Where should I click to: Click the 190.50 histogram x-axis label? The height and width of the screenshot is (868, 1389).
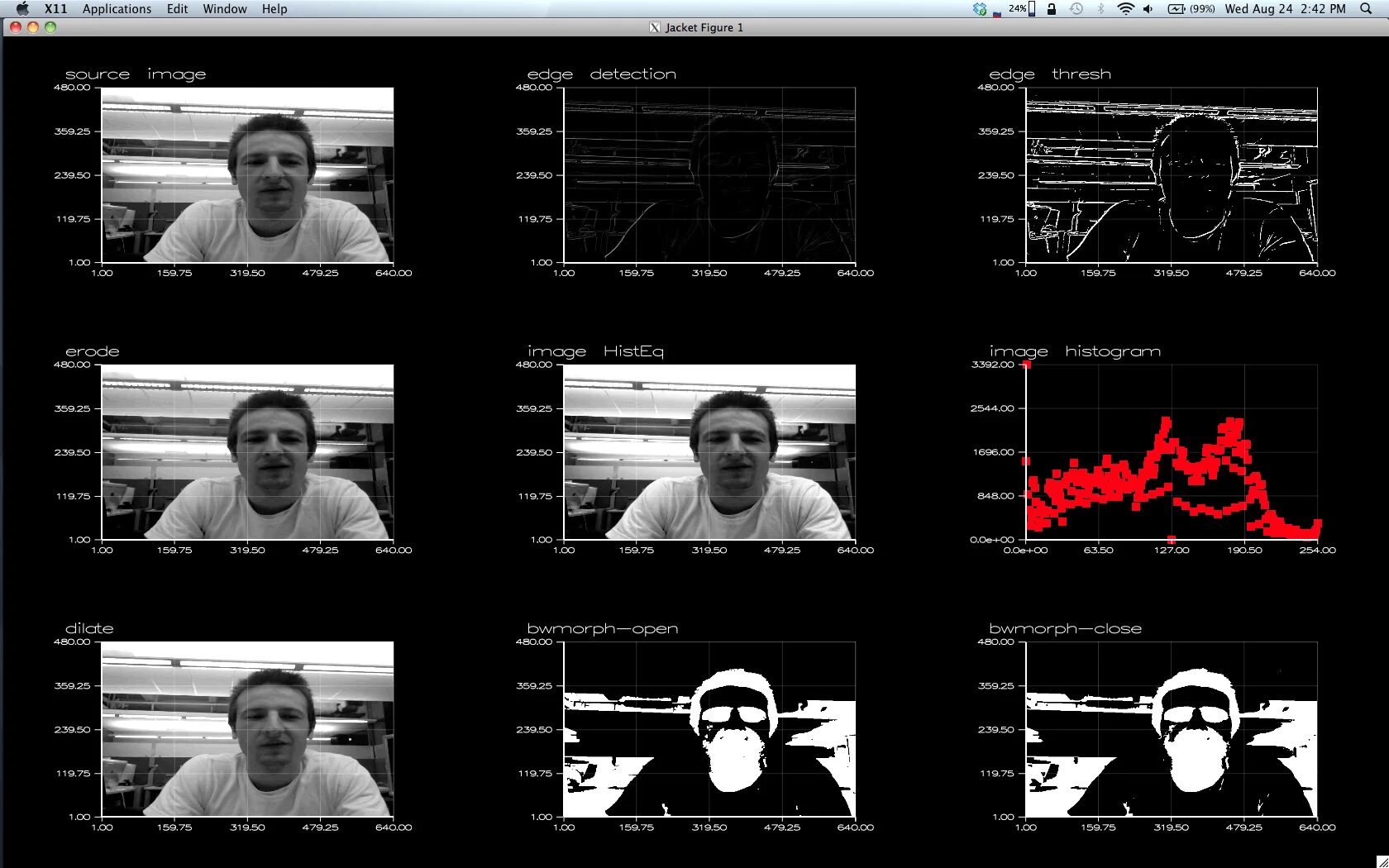(x=1244, y=551)
